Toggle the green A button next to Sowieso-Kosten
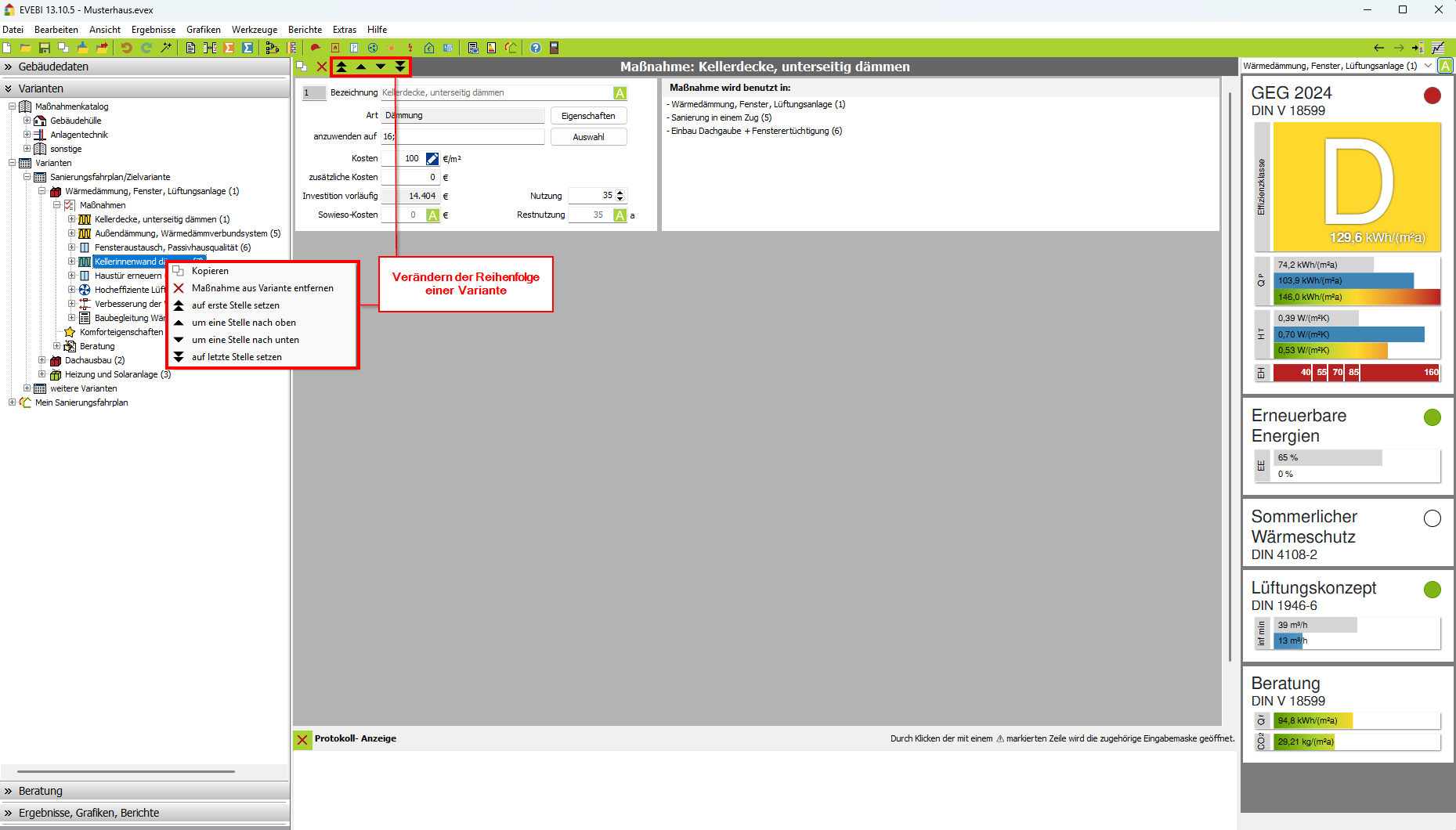This screenshot has height=830, width=1456. coord(432,215)
